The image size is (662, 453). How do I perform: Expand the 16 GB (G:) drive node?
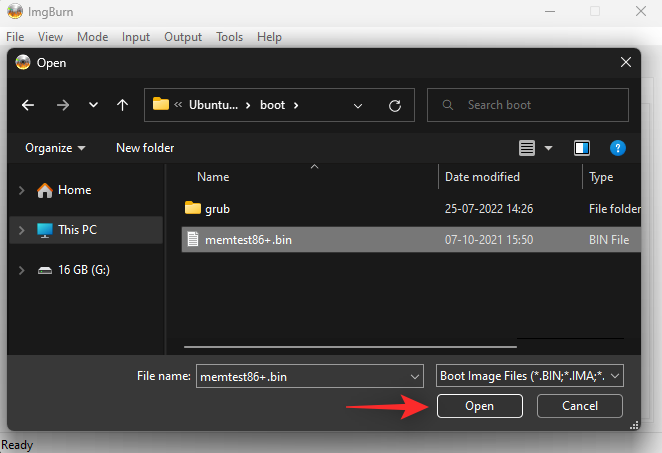pos(22,270)
